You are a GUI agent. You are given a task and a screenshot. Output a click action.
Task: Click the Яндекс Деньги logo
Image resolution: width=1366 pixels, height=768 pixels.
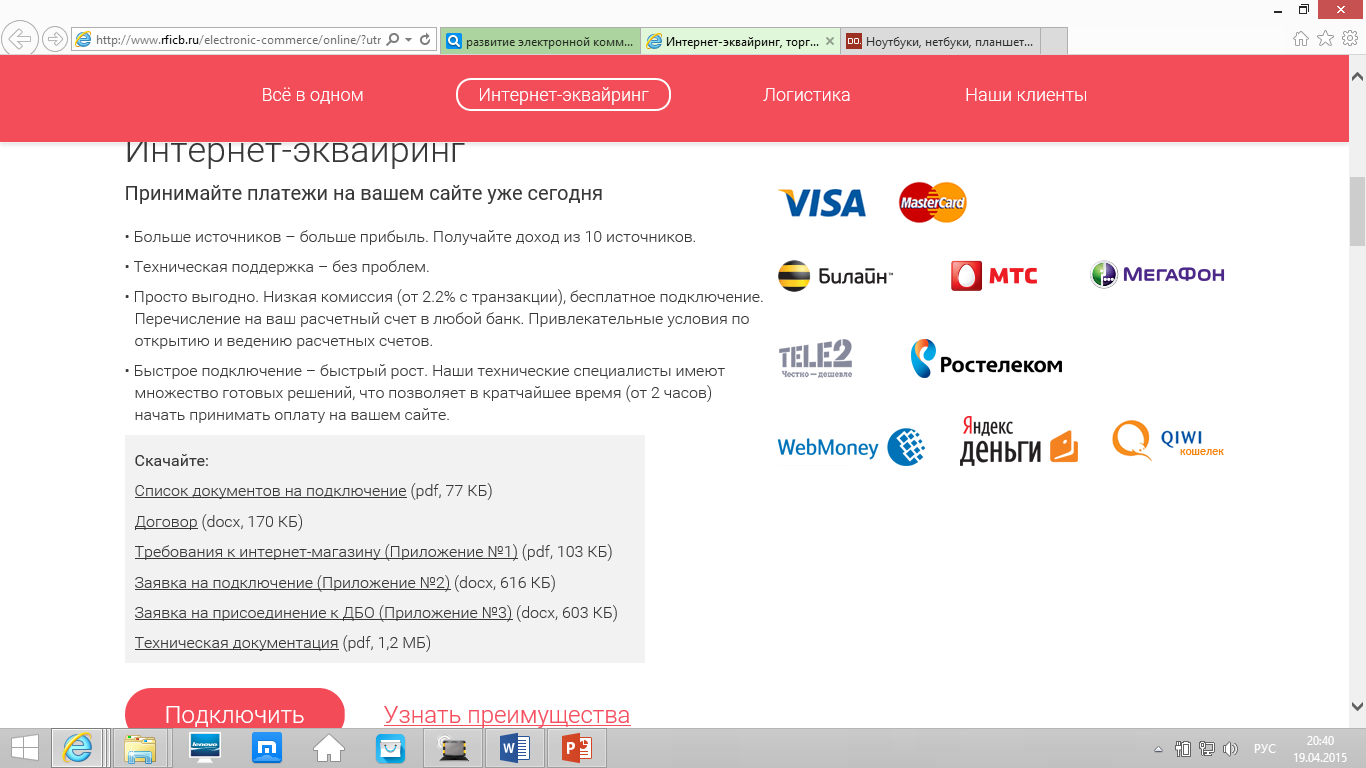1018,441
